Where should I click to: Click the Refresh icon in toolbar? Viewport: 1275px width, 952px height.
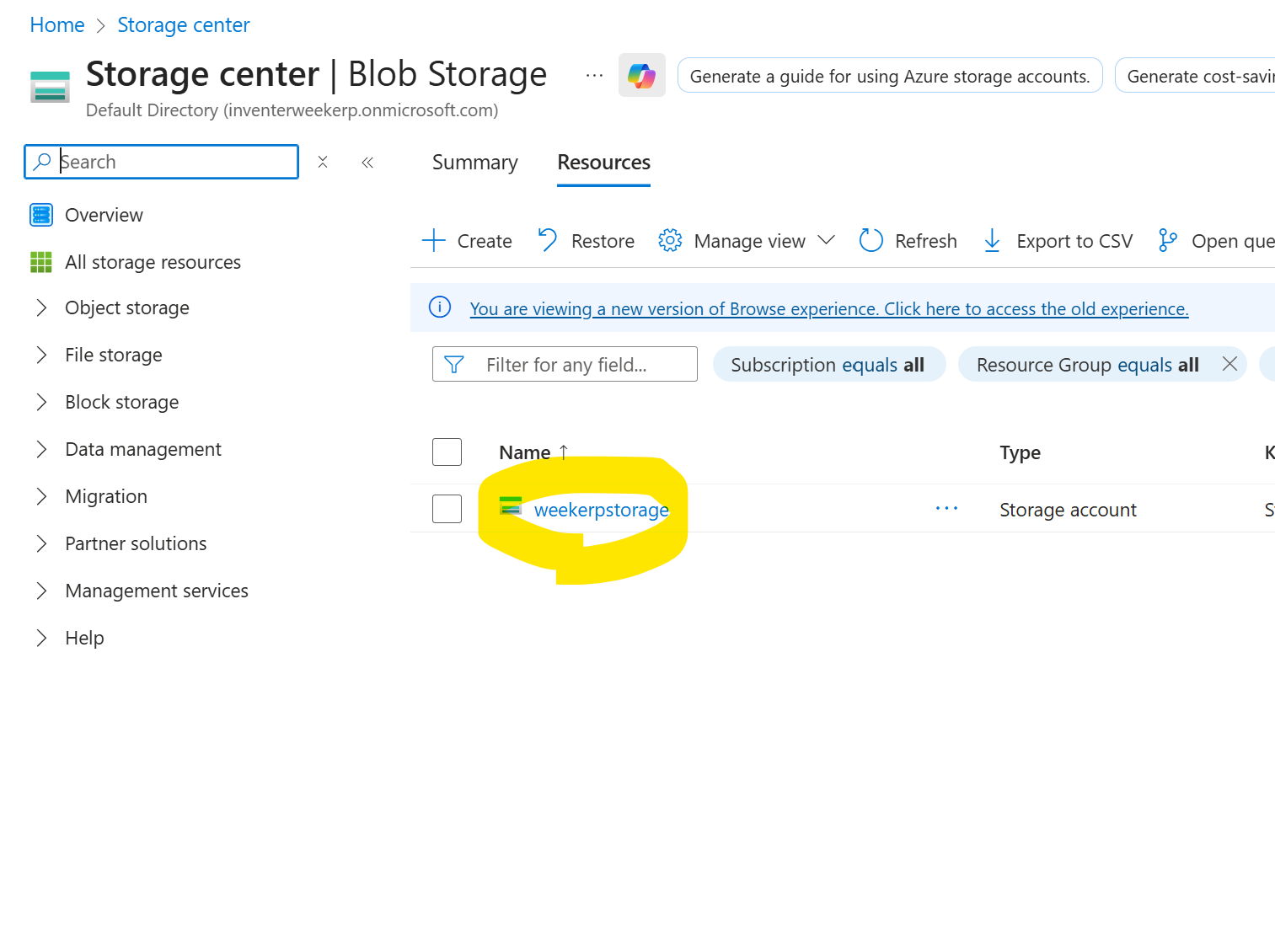[871, 241]
